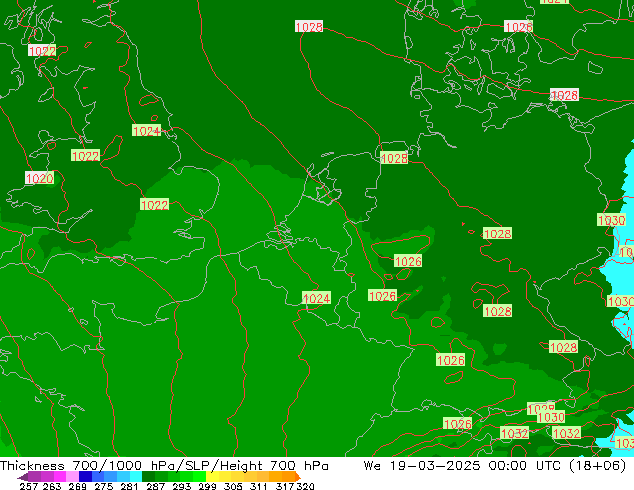Click the legend value 287

tap(155, 486)
